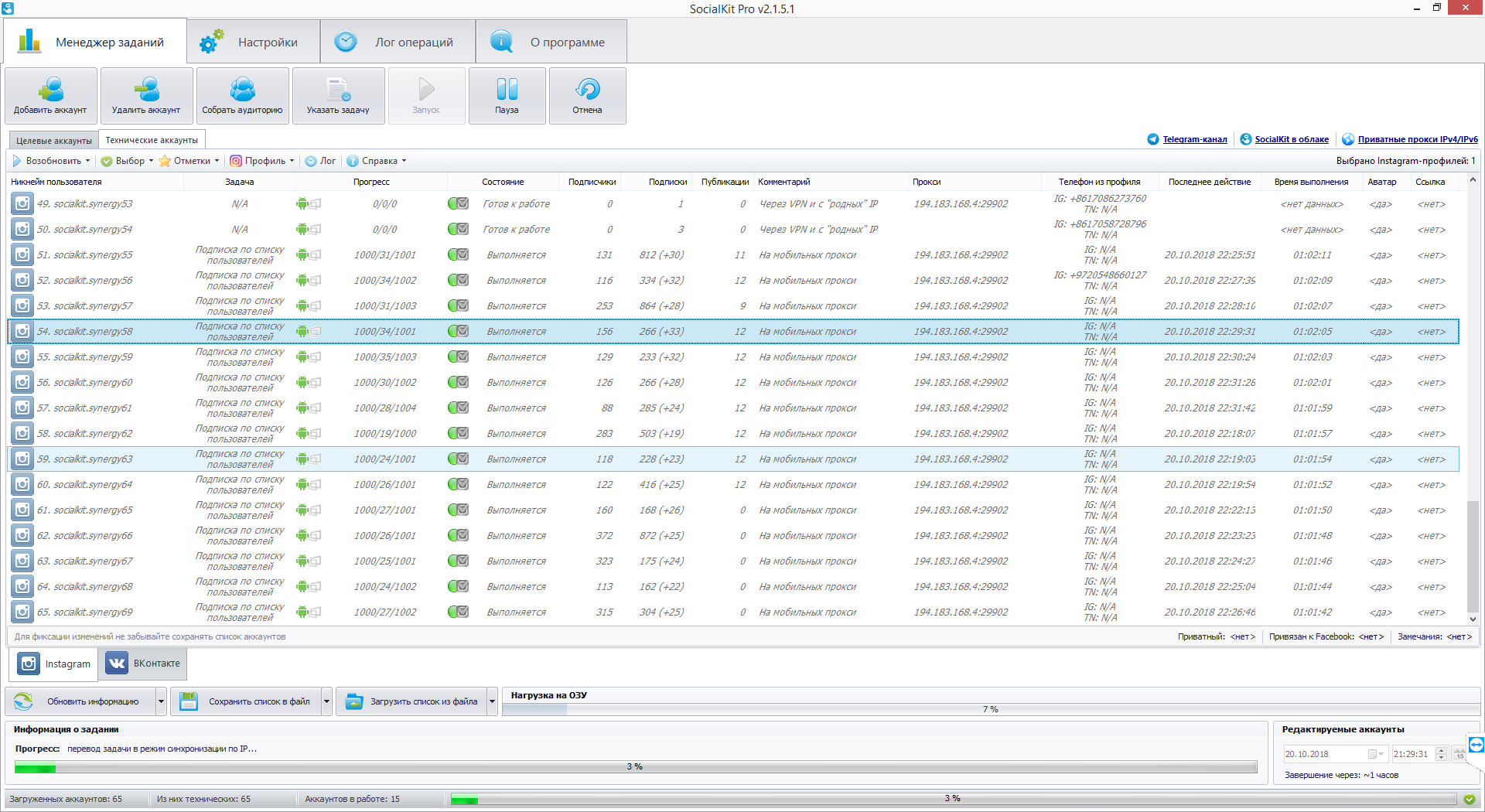Increment the time stepper at 21:29:31
This screenshot has width=1485, height=812.
coord(1441,750)
